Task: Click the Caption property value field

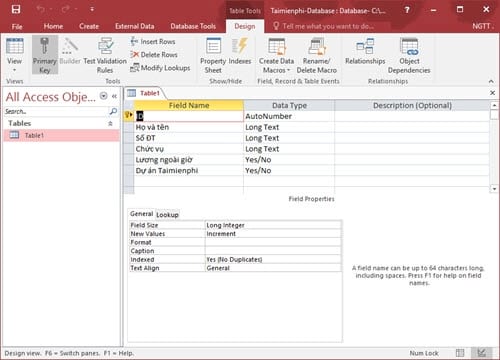Action: tap(273, 251)
